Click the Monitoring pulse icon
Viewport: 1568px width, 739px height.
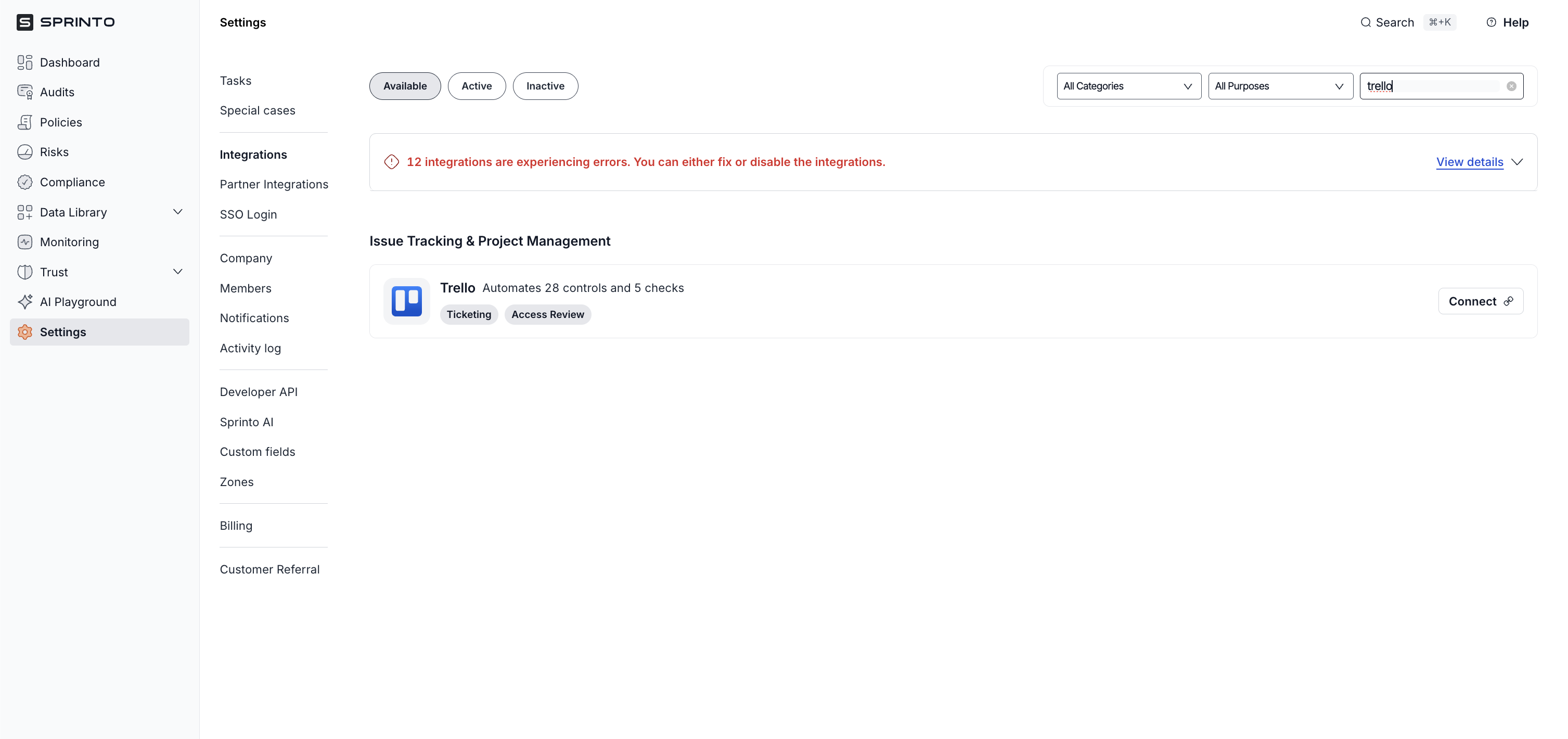[24, 241]
